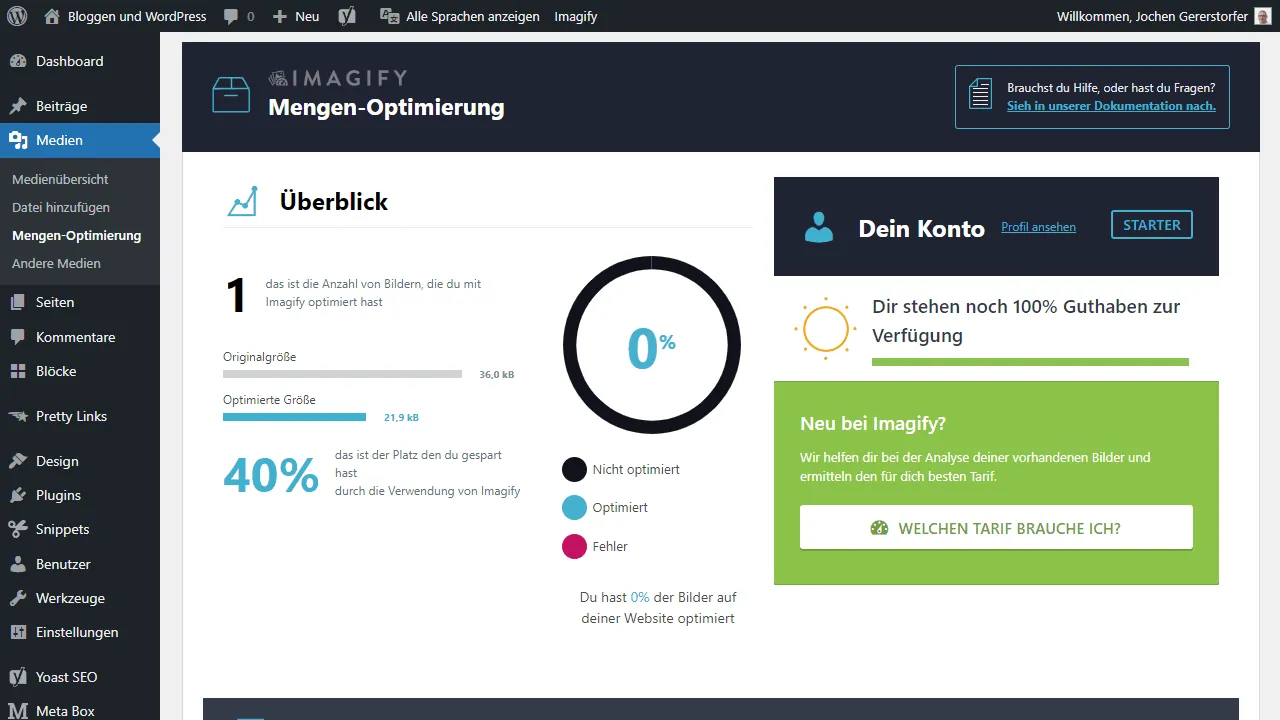The image size is (1280, 720).
Task: Click the translation icon beside Alle Sprachen anzeigen
Action: coord(389,16)
